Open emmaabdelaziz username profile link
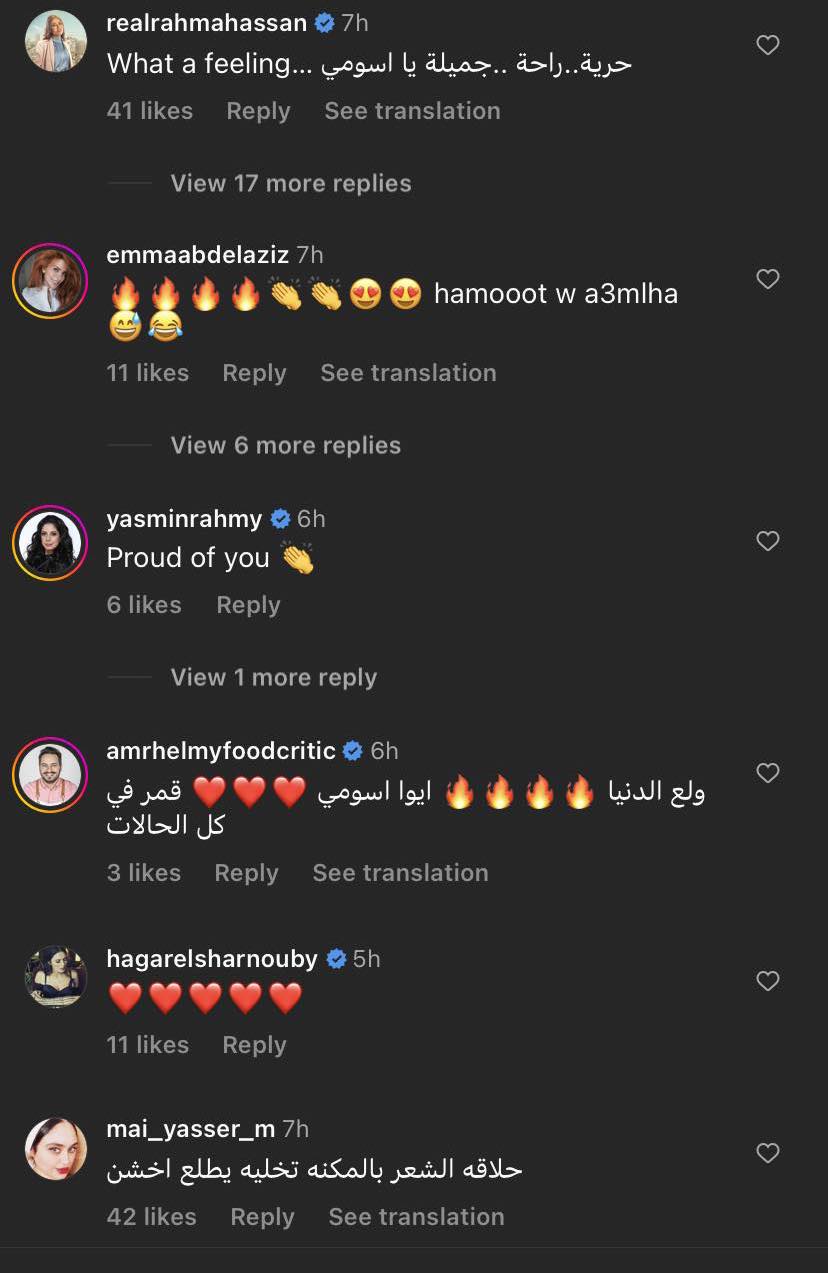This screenshot has width=828, height=1273. (198, 255)
